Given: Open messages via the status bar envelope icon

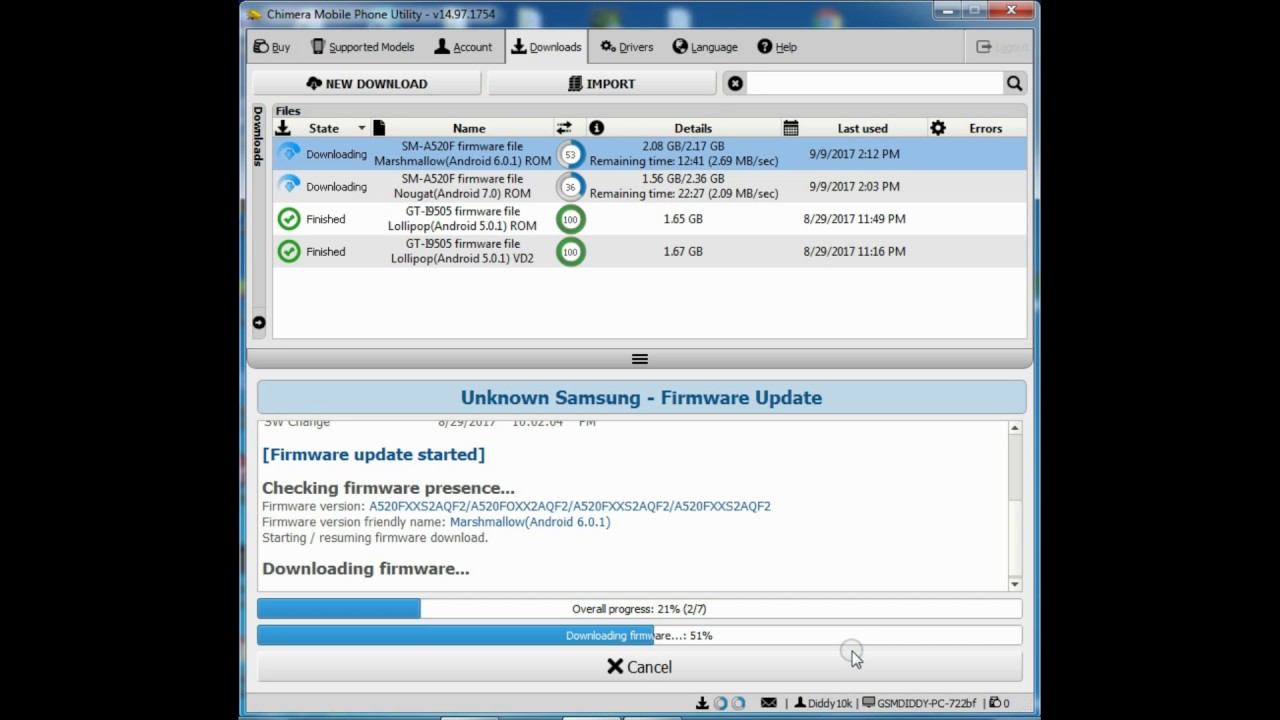Looking at the screenshot, I should (768, 703).
